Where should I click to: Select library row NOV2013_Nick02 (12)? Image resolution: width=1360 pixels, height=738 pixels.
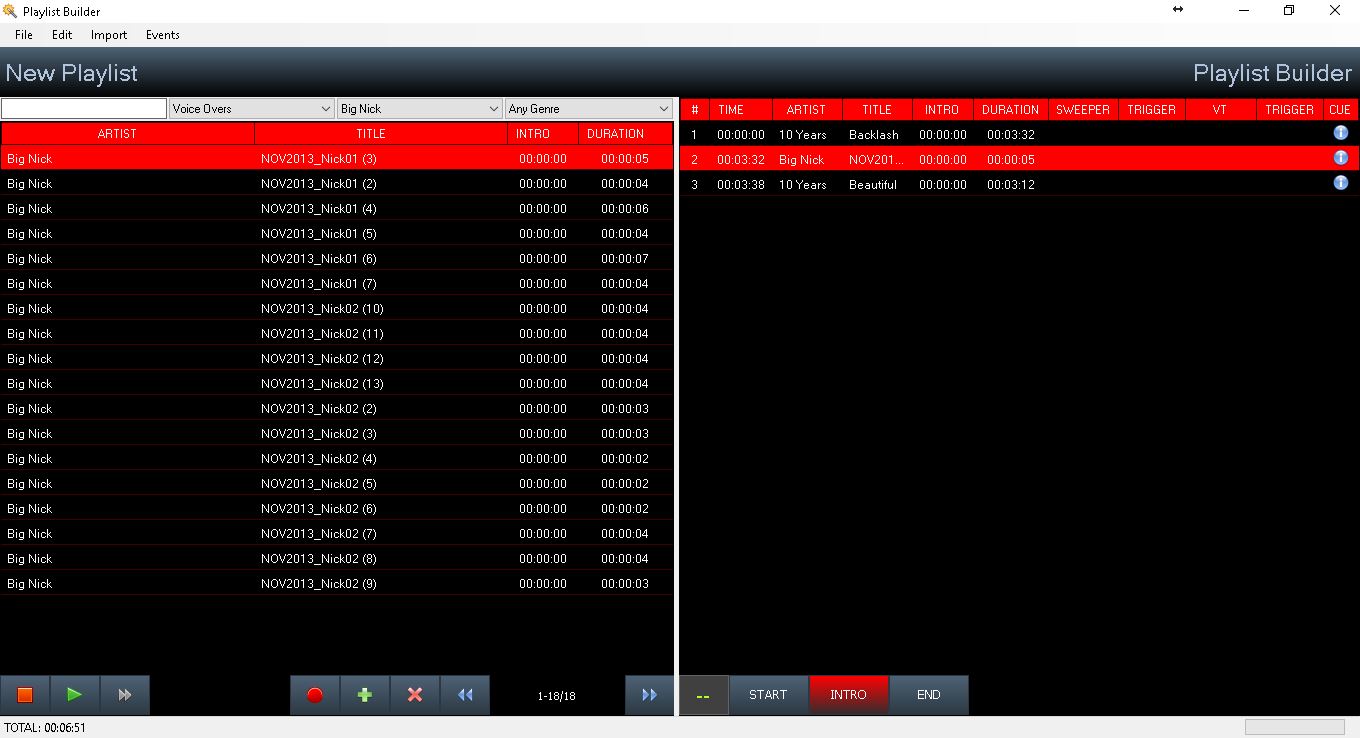337,359
